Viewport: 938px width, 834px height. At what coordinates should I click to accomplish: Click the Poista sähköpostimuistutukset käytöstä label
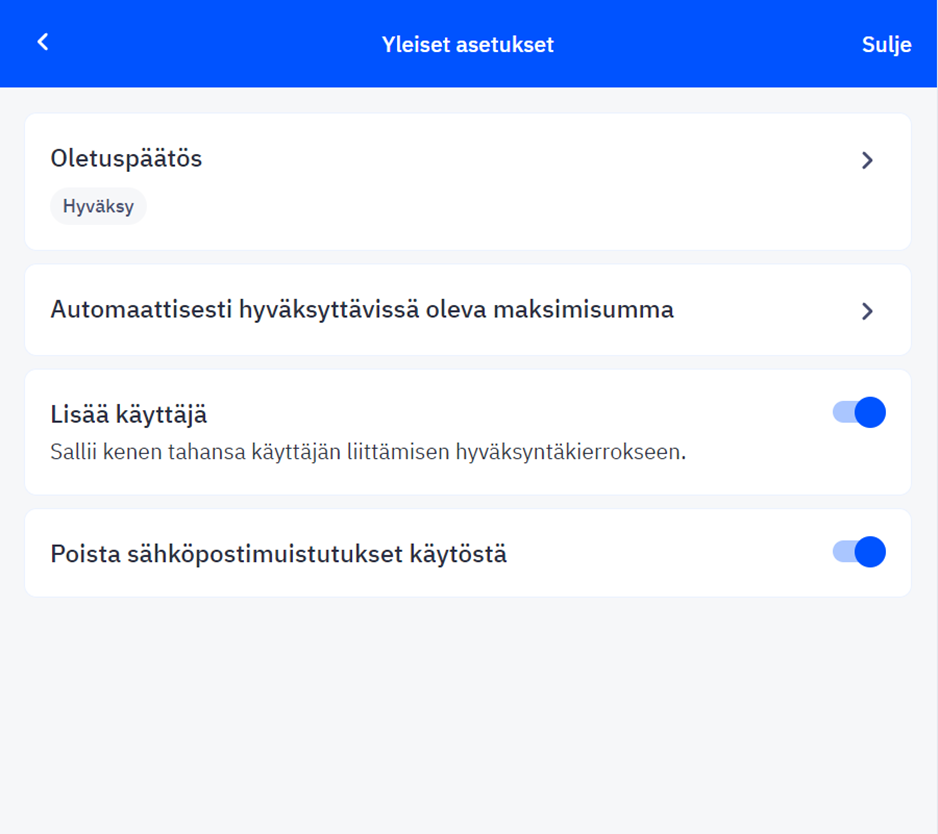tap(279, 554)
